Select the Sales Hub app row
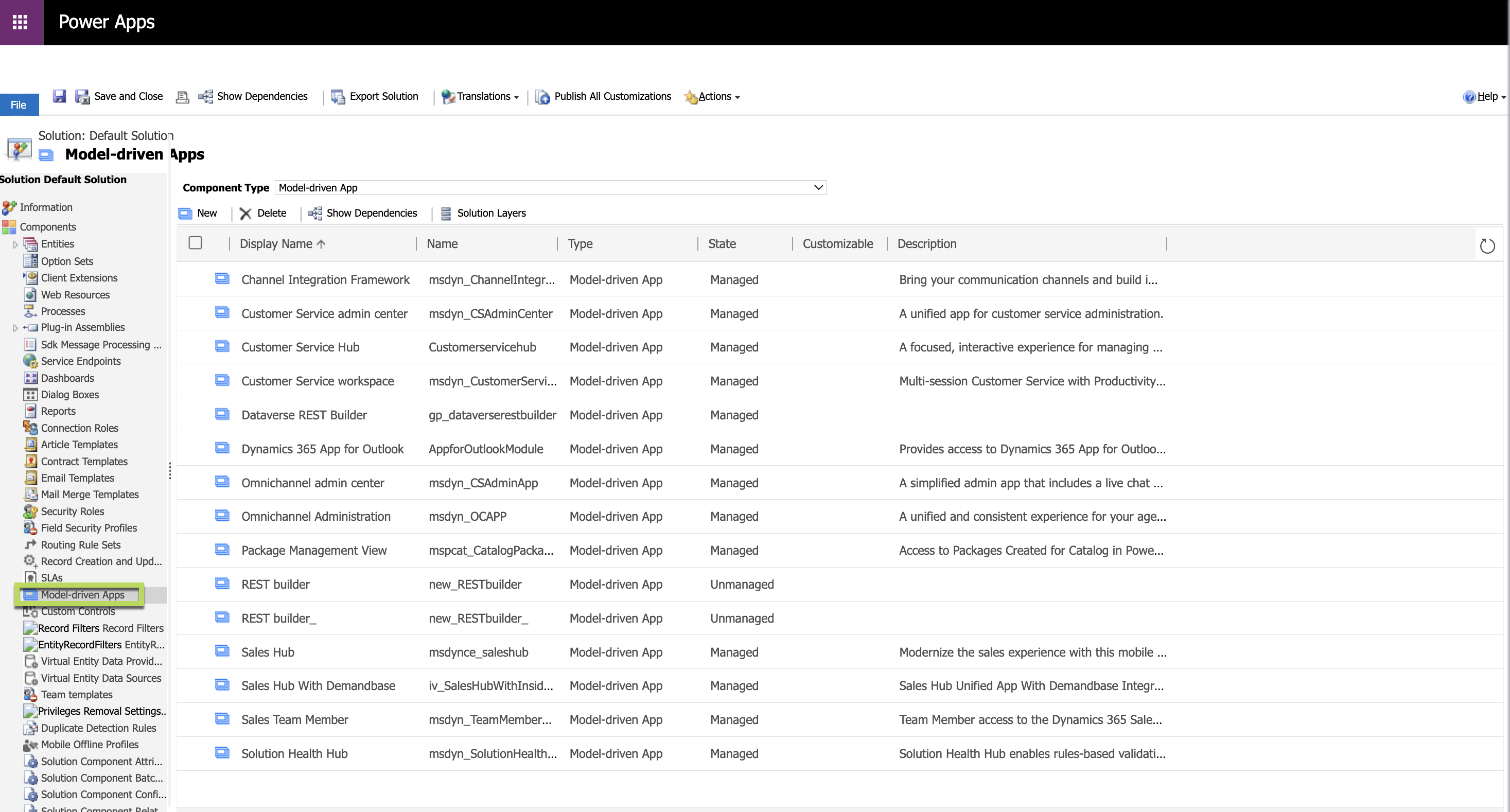Image resolution: width=1510 pixels, height=812 pixels. [268, 652]
